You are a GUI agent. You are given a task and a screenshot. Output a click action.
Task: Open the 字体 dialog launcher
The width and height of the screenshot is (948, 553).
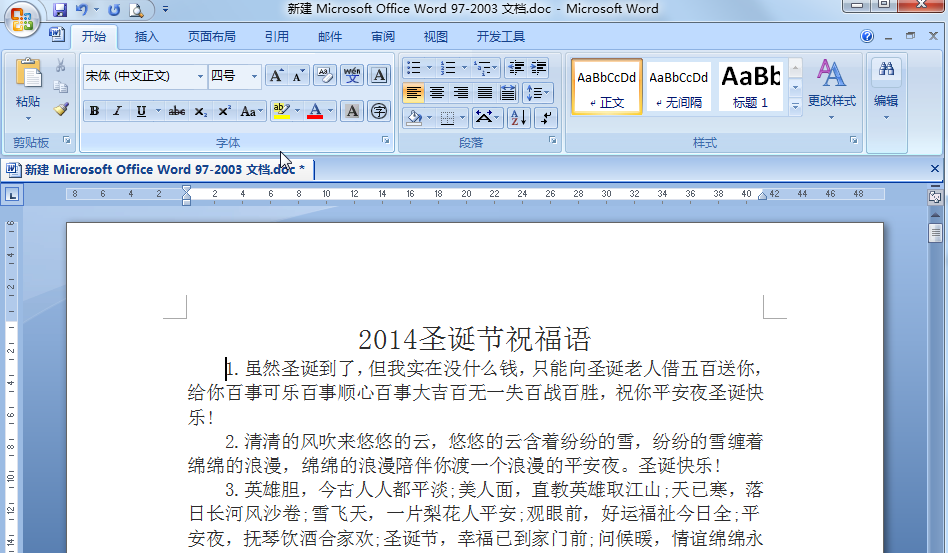386,140
